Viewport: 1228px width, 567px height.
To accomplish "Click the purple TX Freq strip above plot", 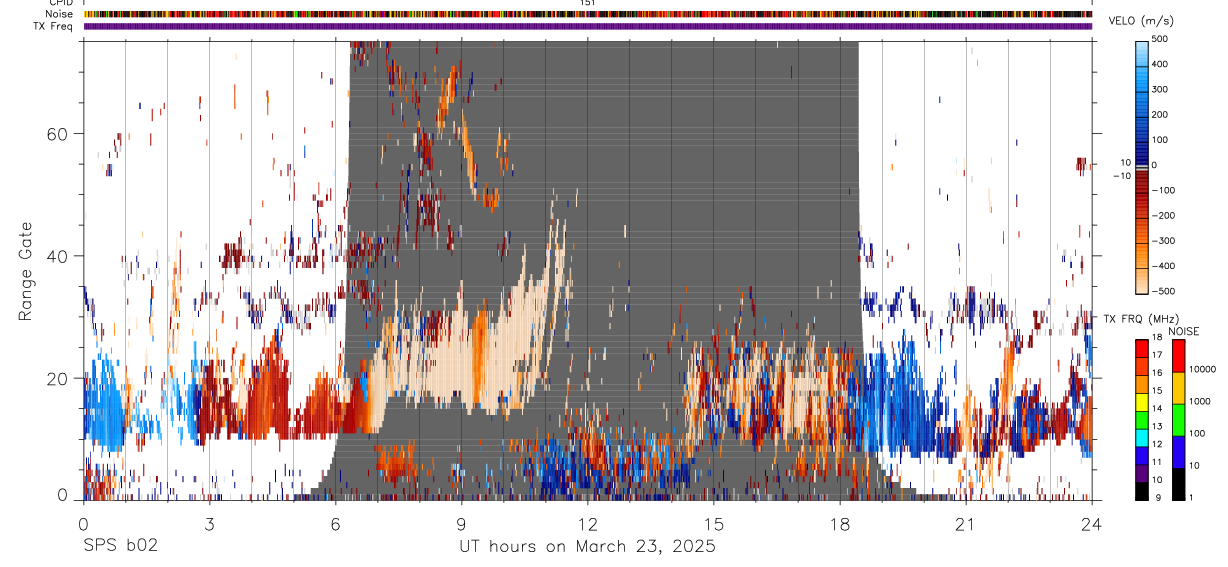I will [x=587, y=26].
